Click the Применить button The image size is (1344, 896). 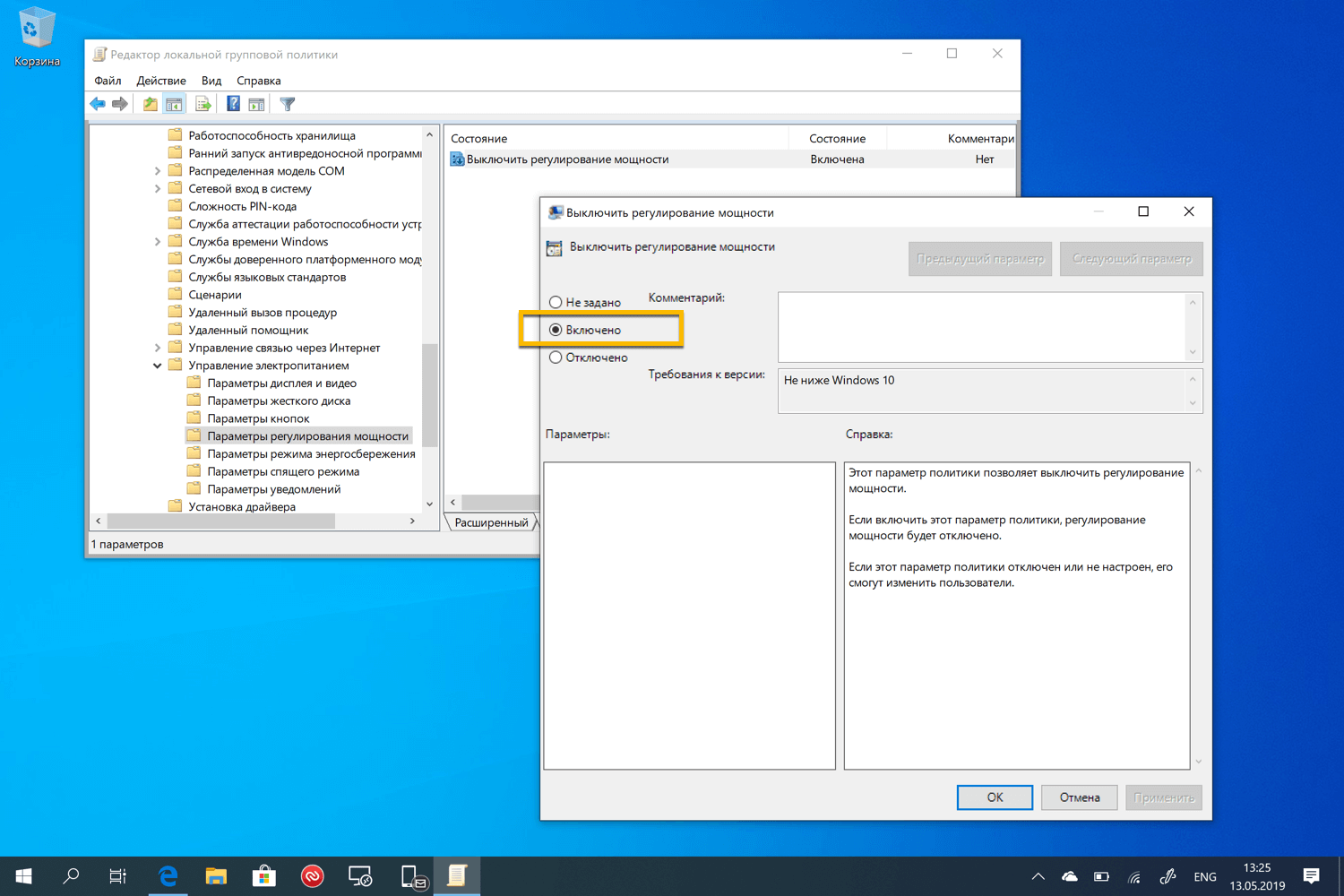(x=1164, y=797)
